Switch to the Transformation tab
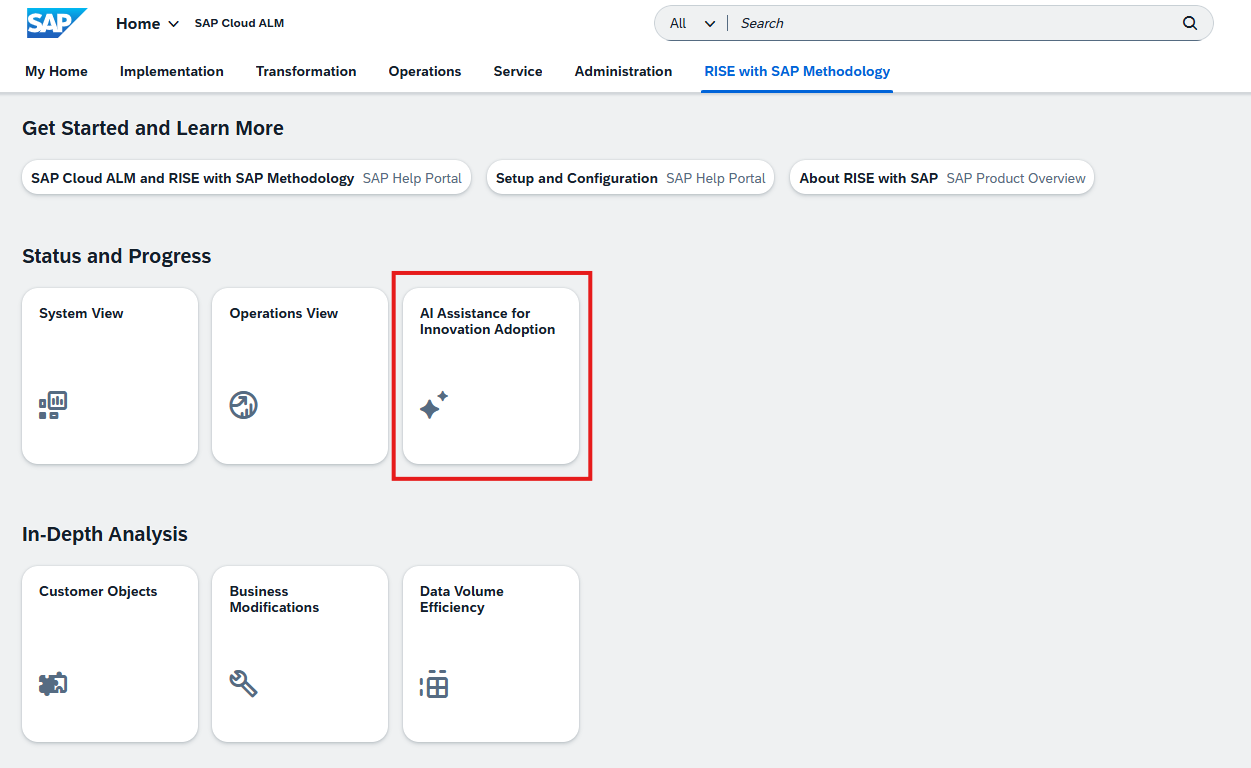 (306, 71)
